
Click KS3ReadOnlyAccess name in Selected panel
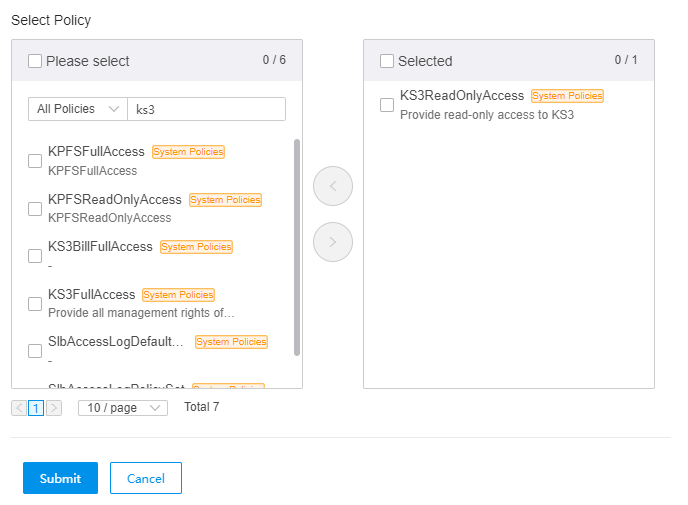tap(462, 95)
